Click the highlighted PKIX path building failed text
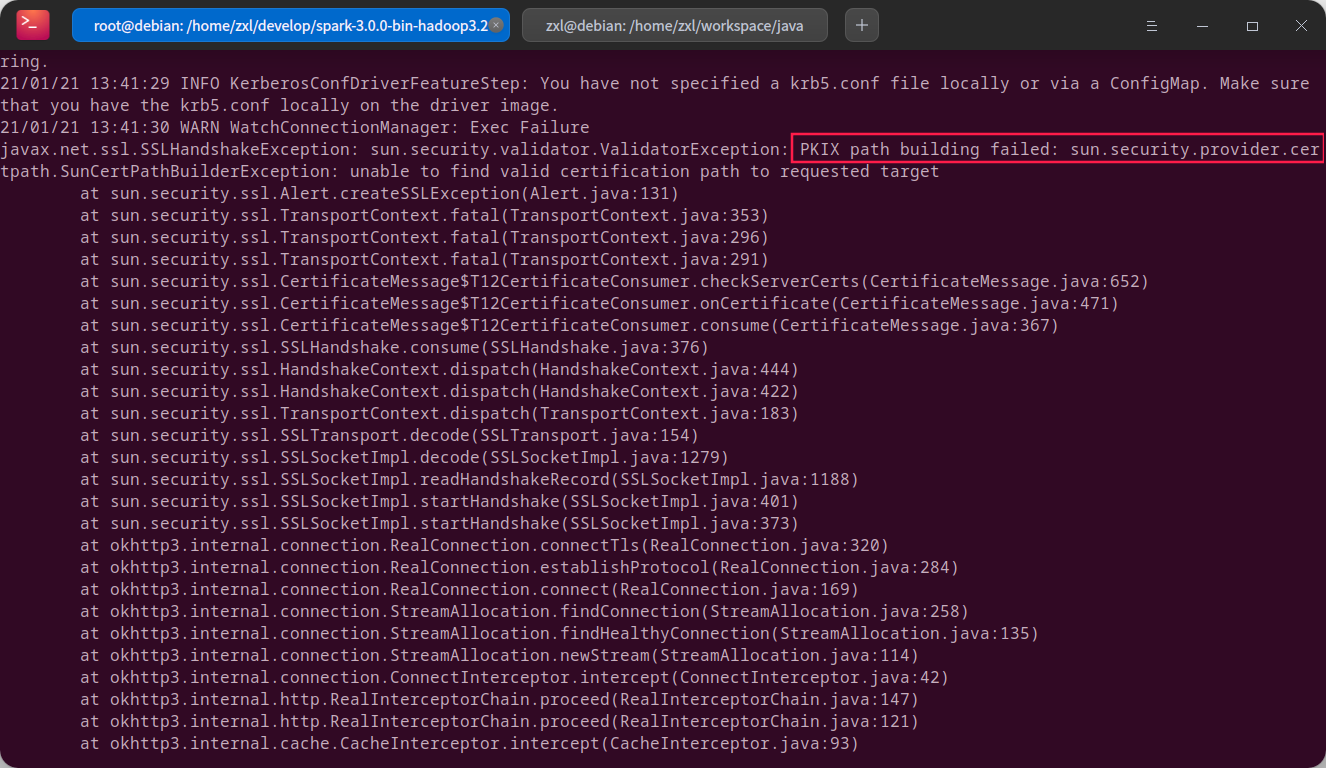Viewport: 1326px width, 768px height. coord(1055,149)
